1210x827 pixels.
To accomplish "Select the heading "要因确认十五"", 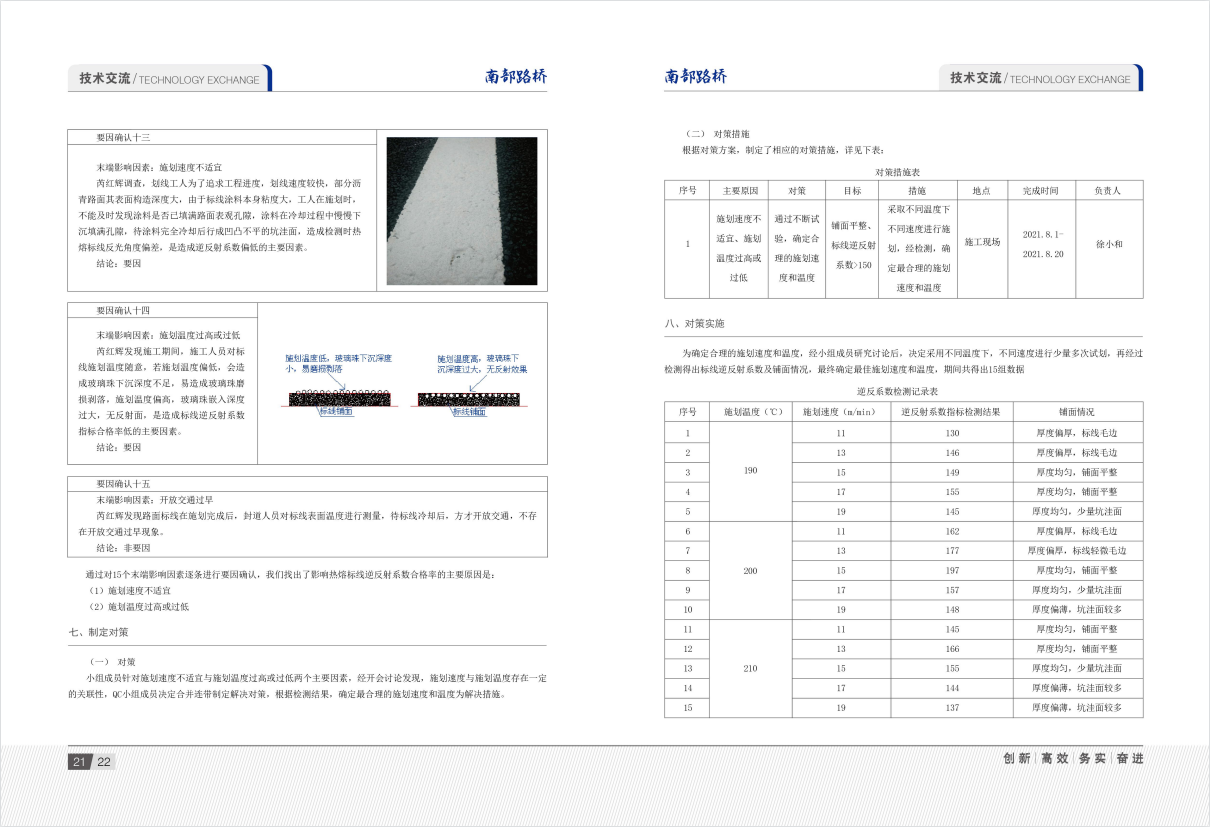I will 123,483.
